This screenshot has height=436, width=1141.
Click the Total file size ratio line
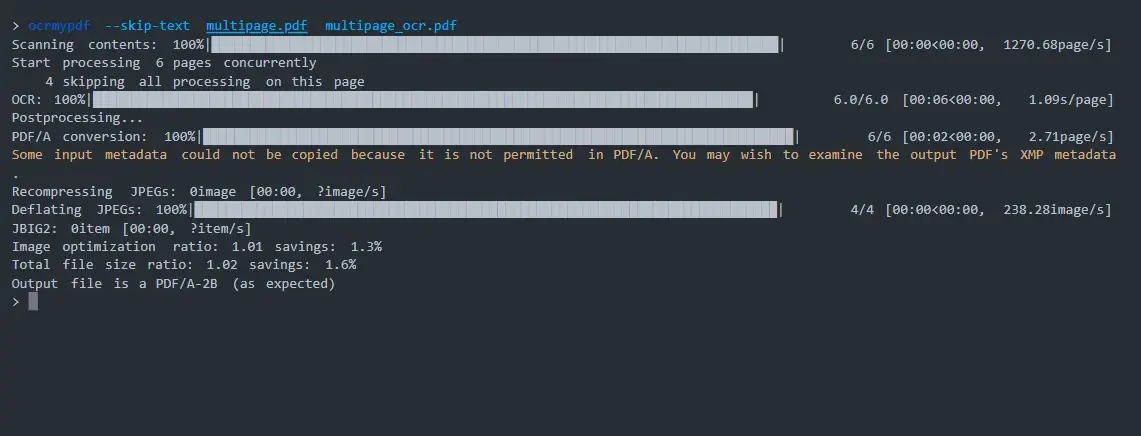point(183,265)
